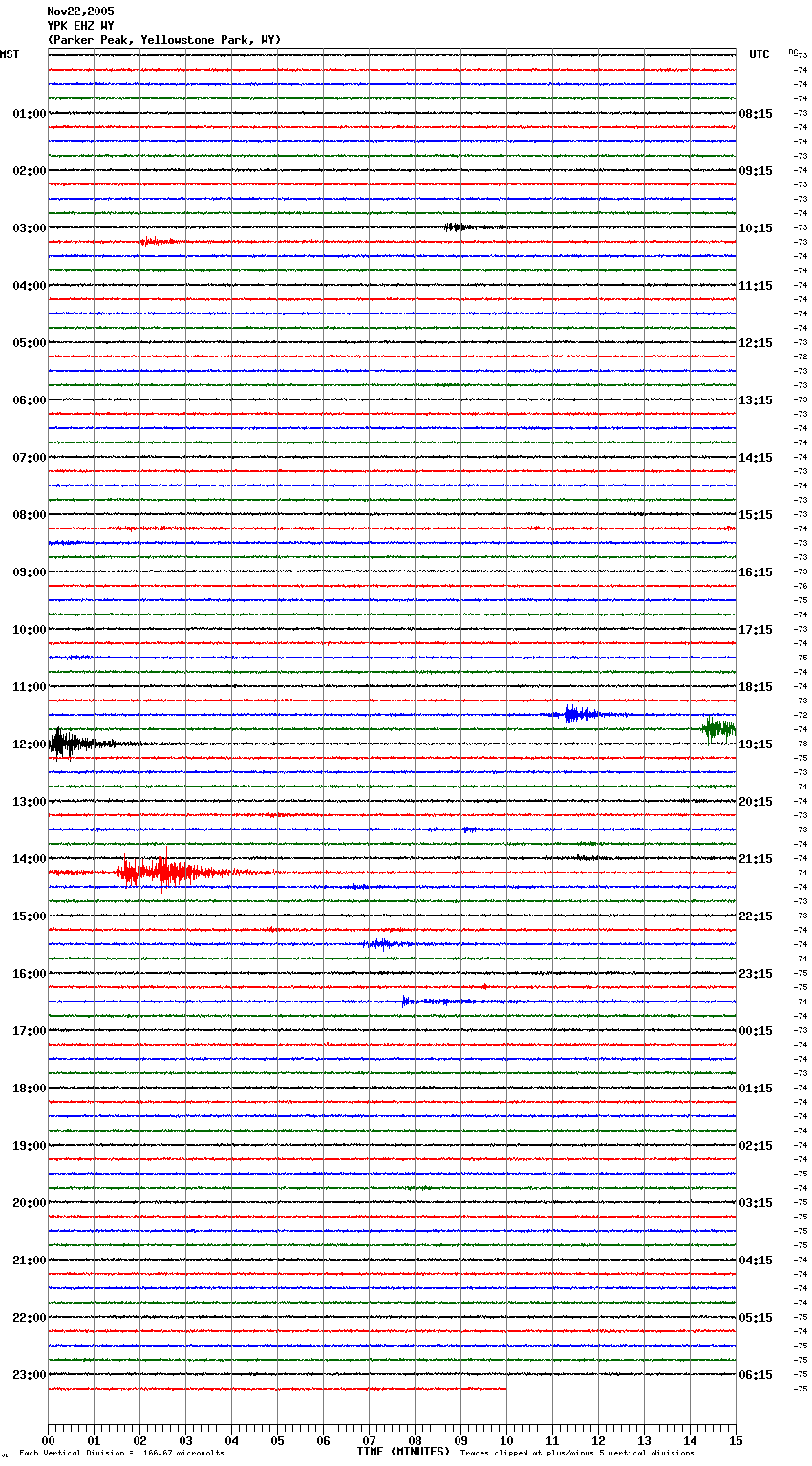
Task: Select the 08:00 MST row label
Action: pyautogui.click(x=30, y=515)
